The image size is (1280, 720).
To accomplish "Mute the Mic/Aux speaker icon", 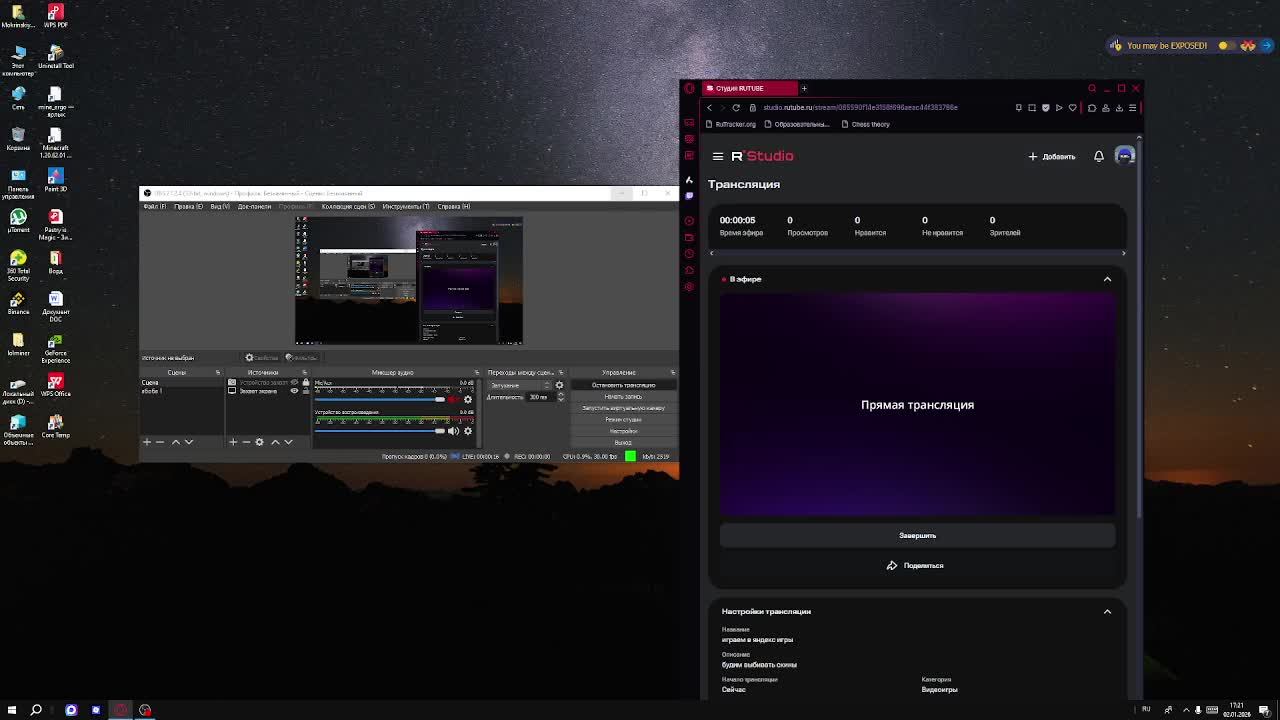I will pos(454,400).
